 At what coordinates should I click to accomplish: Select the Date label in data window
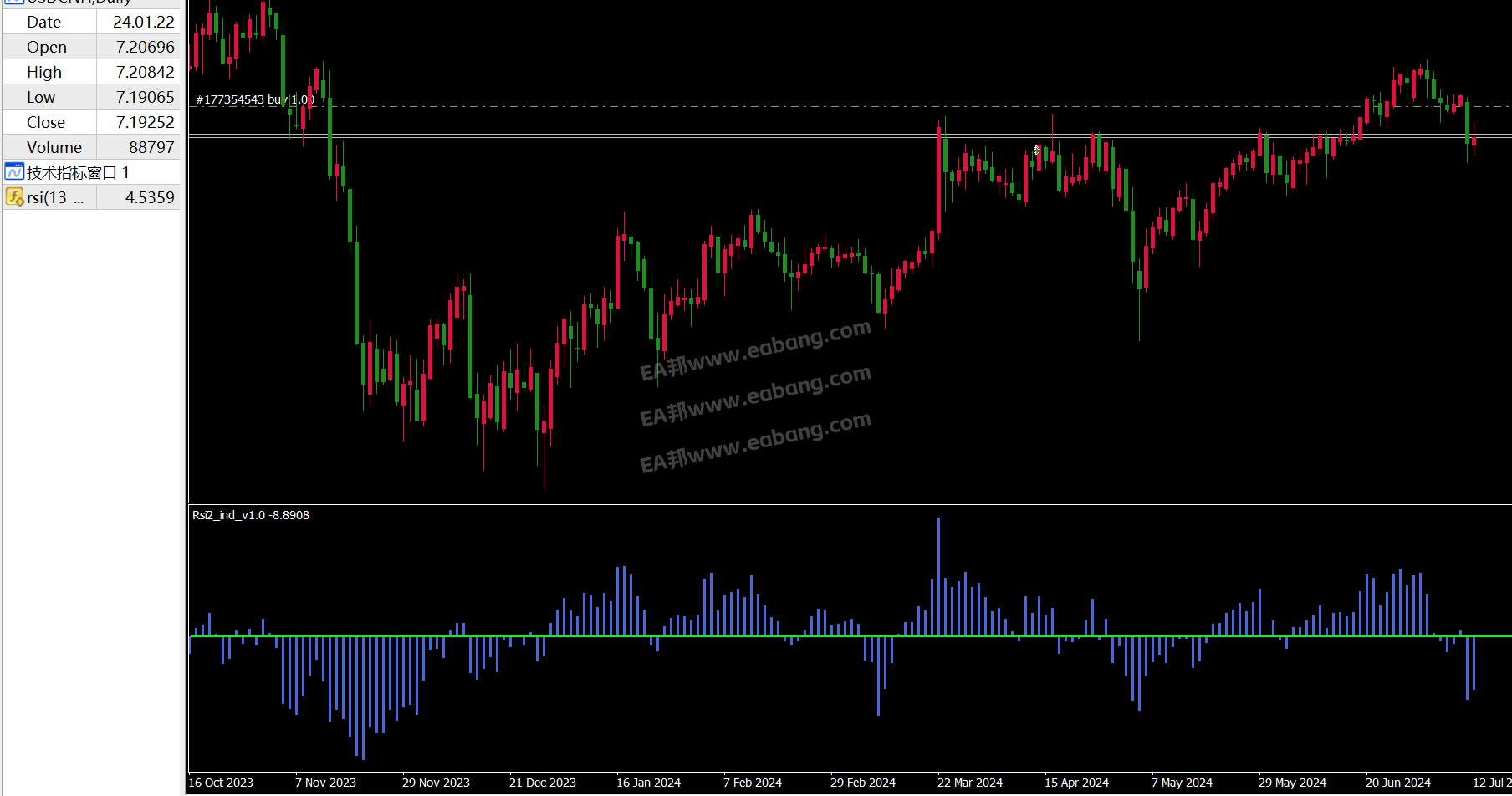coord(43,22)
